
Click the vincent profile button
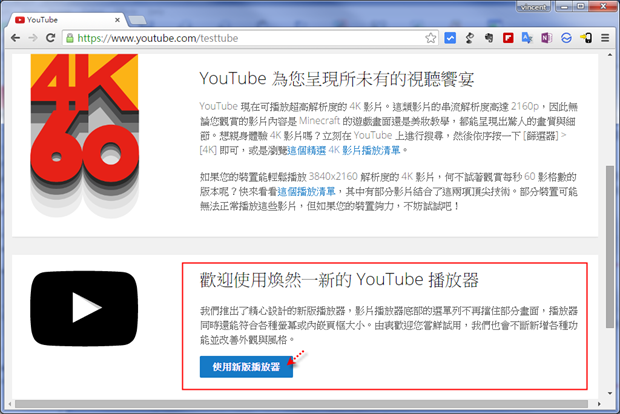point(533,7)
